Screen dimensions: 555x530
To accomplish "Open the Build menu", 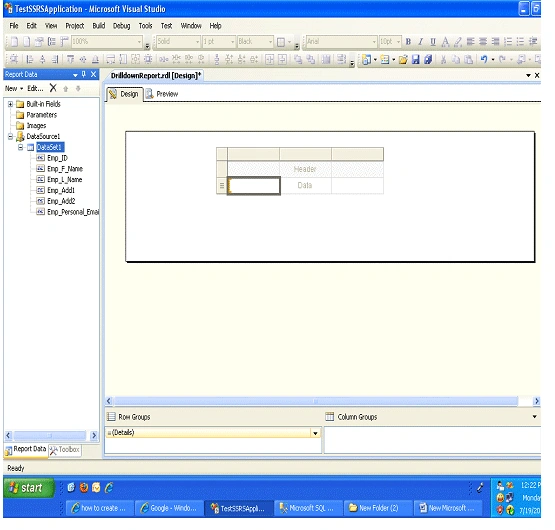I will [99, 25].
